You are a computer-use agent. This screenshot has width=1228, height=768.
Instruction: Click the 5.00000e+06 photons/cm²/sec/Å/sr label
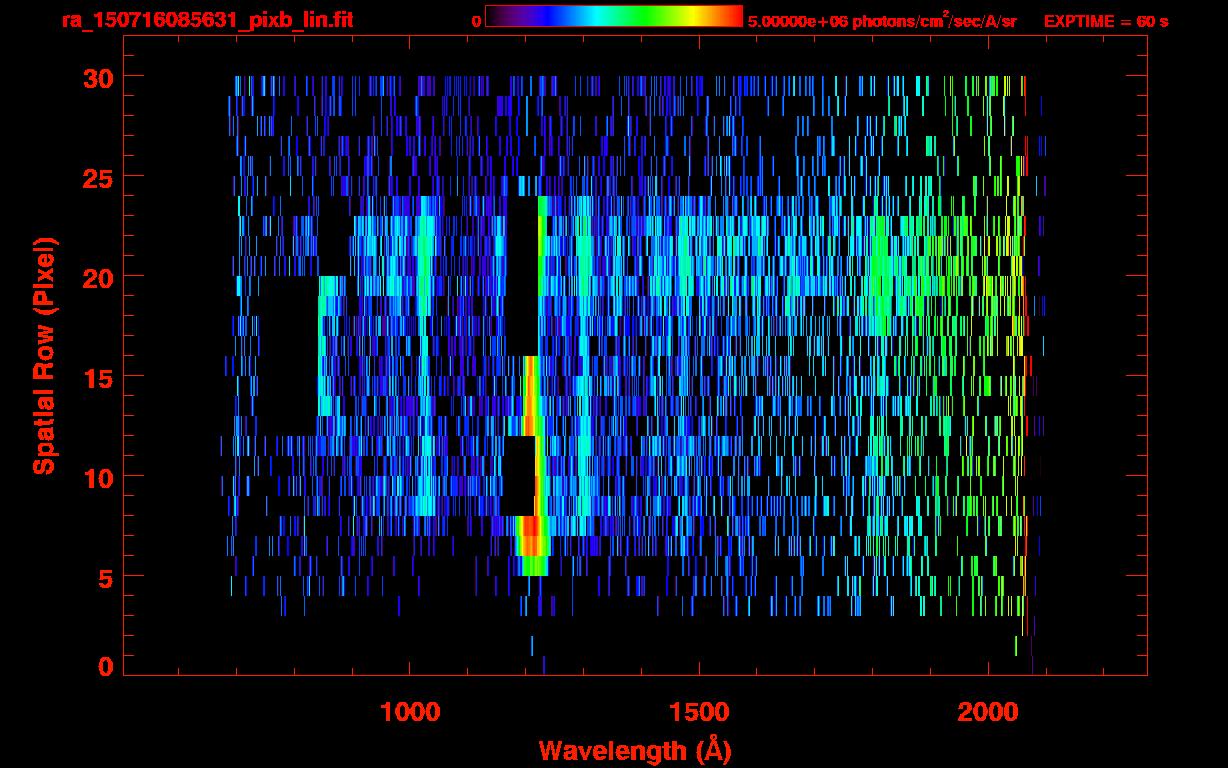(x=882, y=20)
